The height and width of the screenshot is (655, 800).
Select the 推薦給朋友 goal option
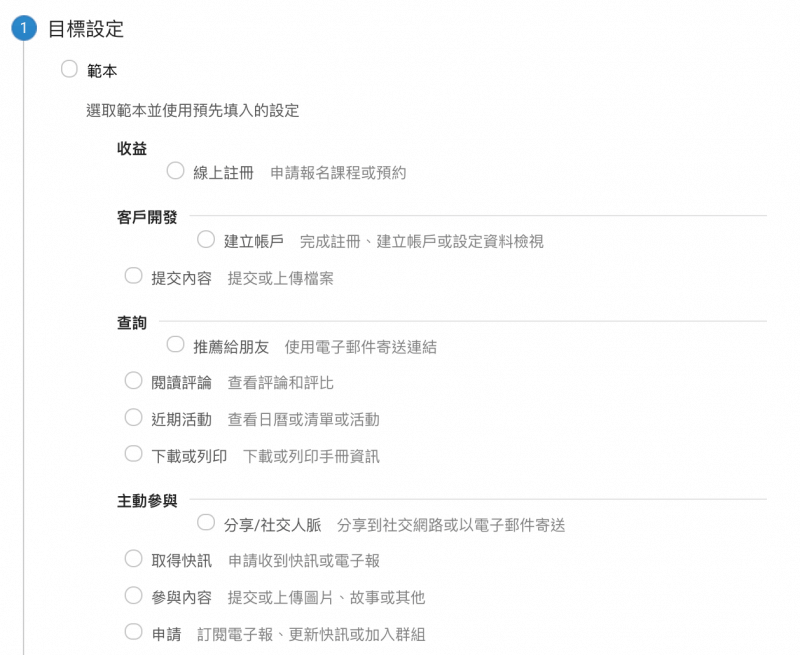tap(176, 345)
